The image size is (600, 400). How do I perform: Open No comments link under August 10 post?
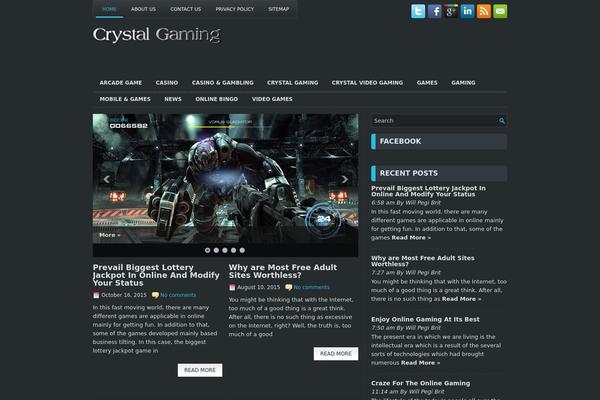pos(311,287)
